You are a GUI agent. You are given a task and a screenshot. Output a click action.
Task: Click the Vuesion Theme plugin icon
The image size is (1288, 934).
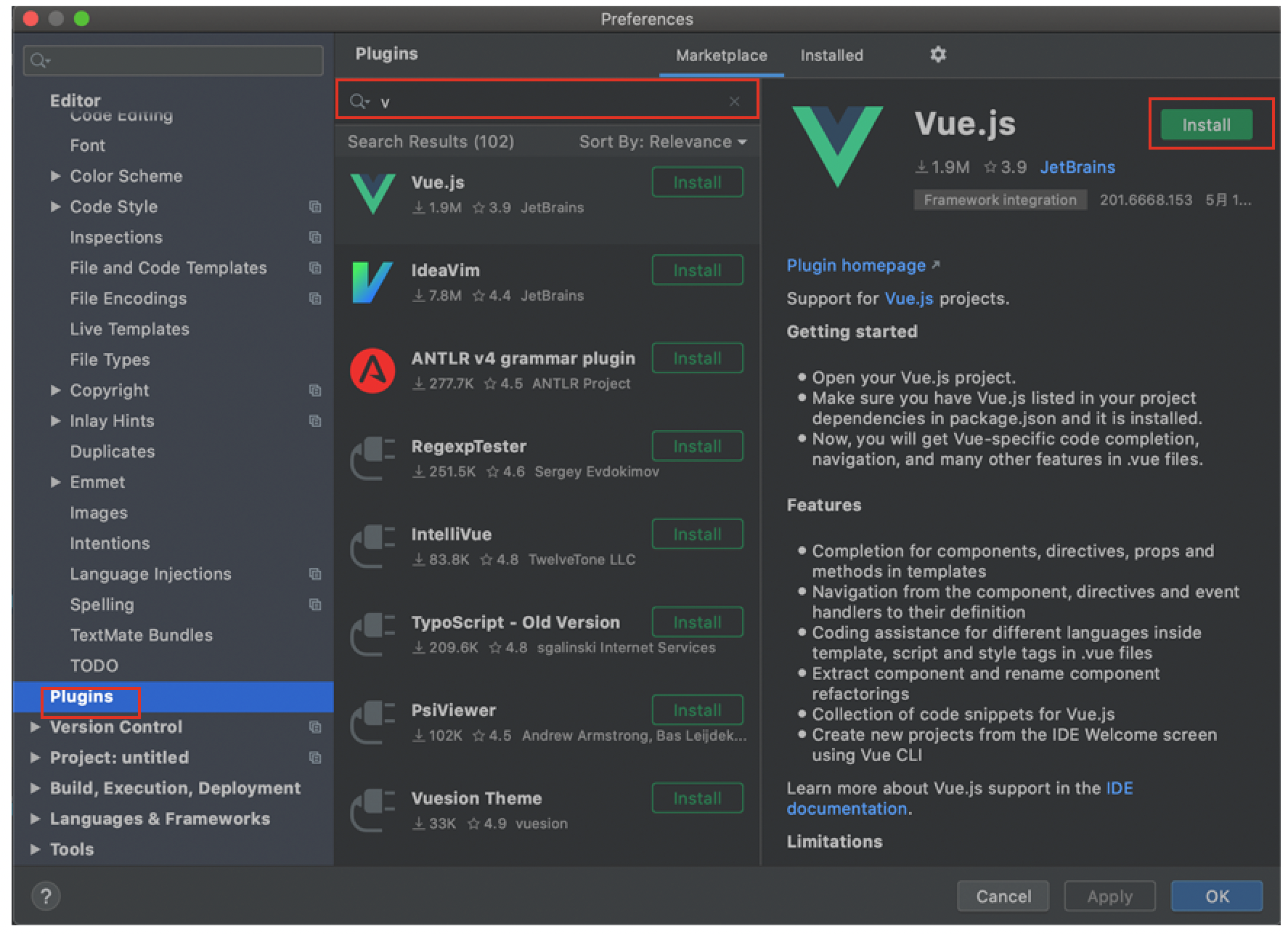(372, 810)
